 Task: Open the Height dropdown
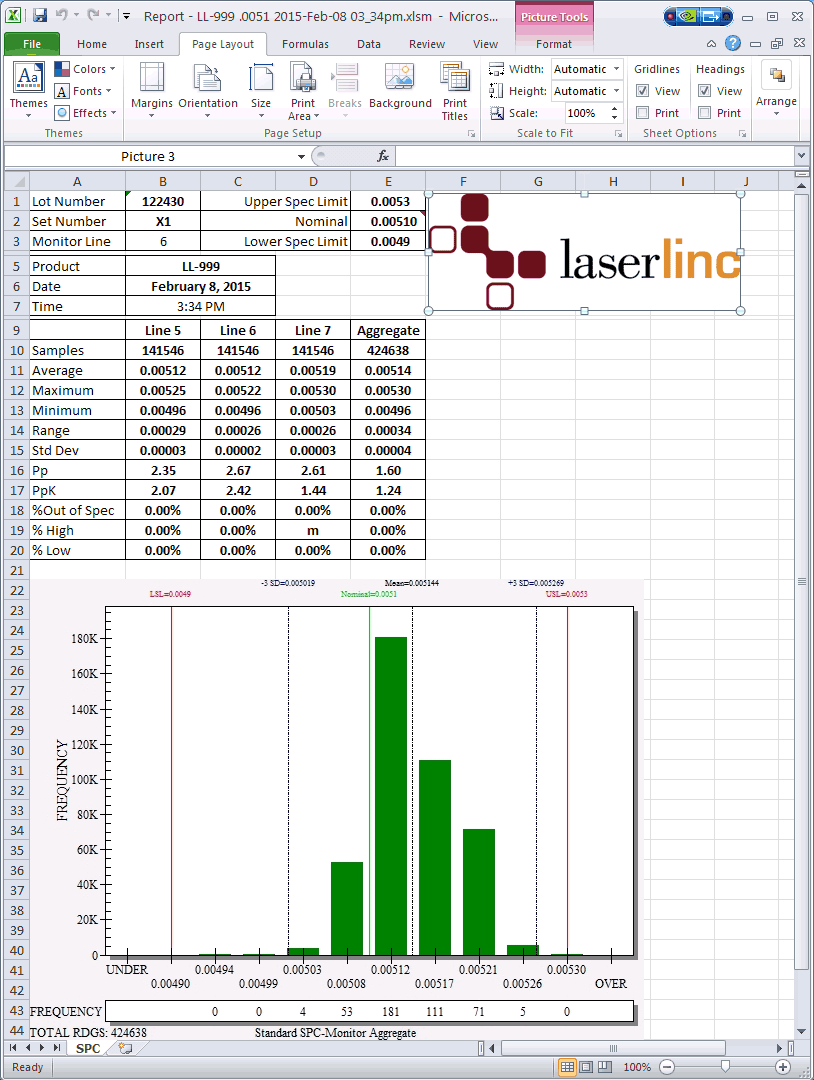615,91
